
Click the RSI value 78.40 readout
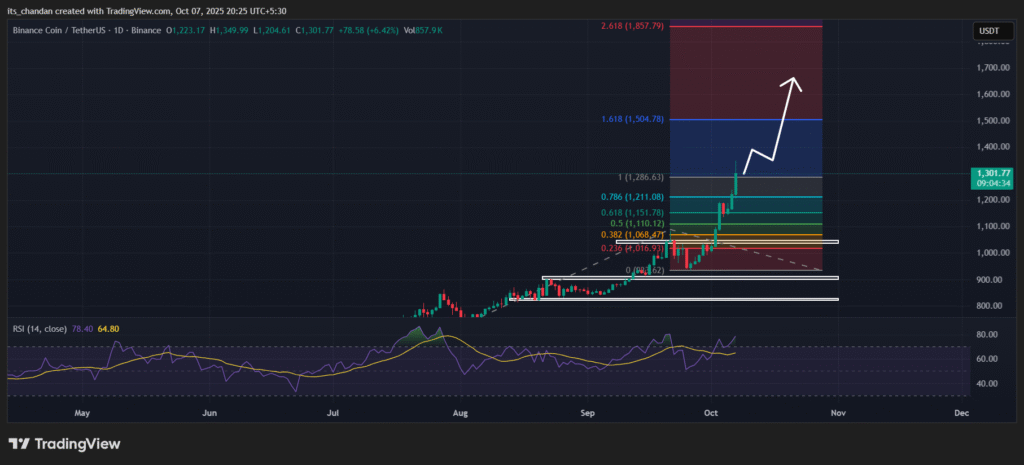106,325
